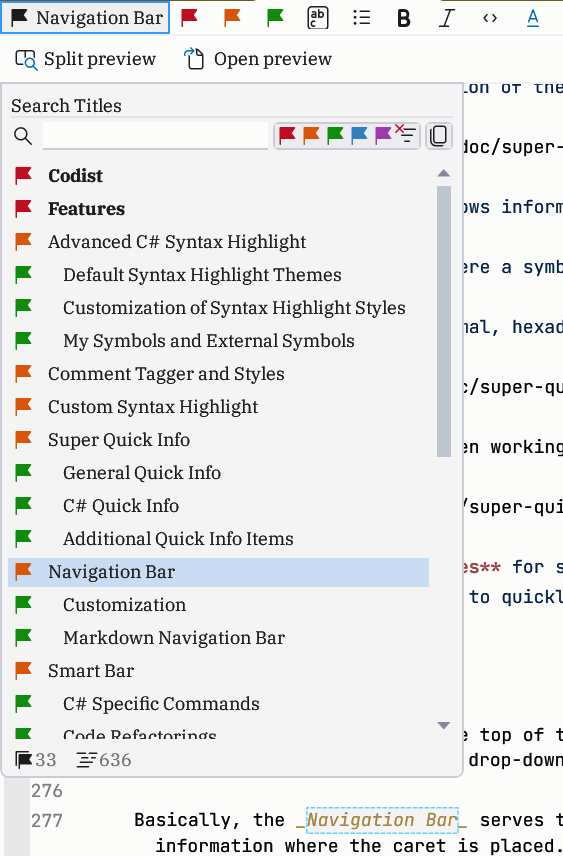Open the Navigation Bar title dropdown
This screenshot has height=856, width=563.
pyautogui.click(x=85, y=18)
